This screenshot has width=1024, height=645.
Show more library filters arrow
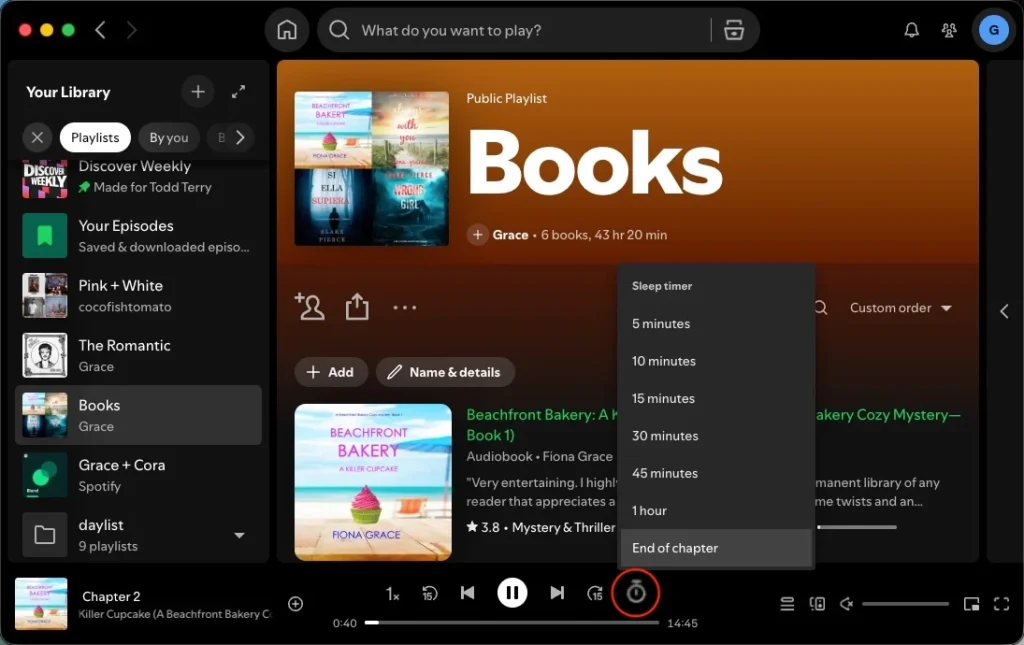[240, 138]
